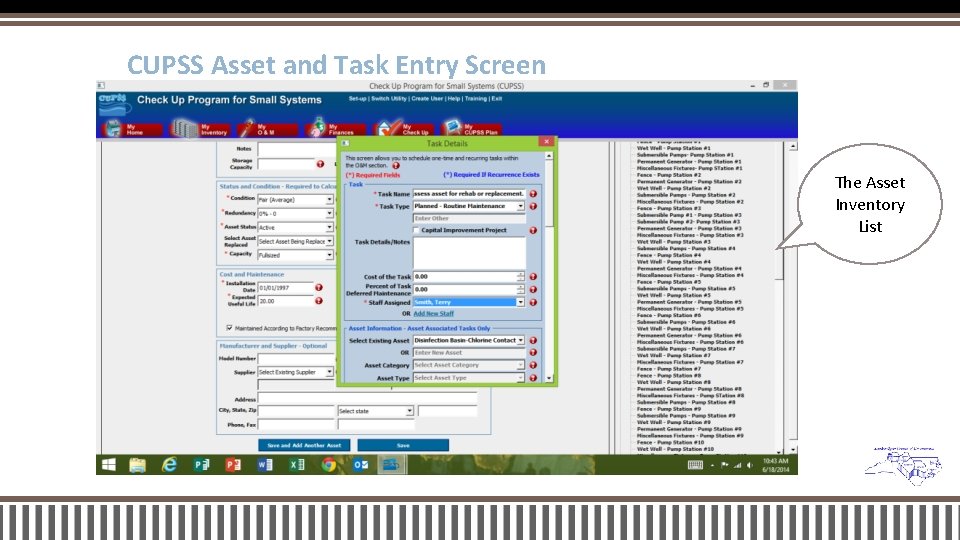Open the Select state dropdown
960x540 pixels.
pyautogui.click(x=410, y=411)
